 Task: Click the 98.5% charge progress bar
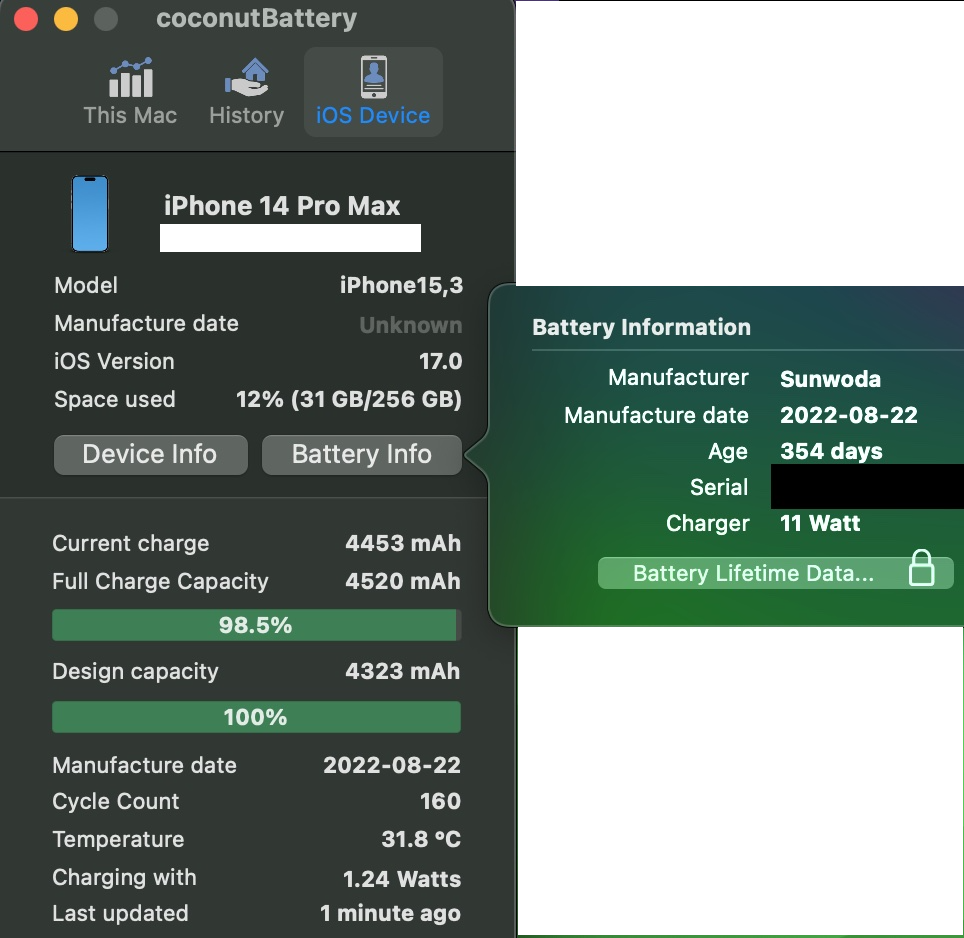256,625
